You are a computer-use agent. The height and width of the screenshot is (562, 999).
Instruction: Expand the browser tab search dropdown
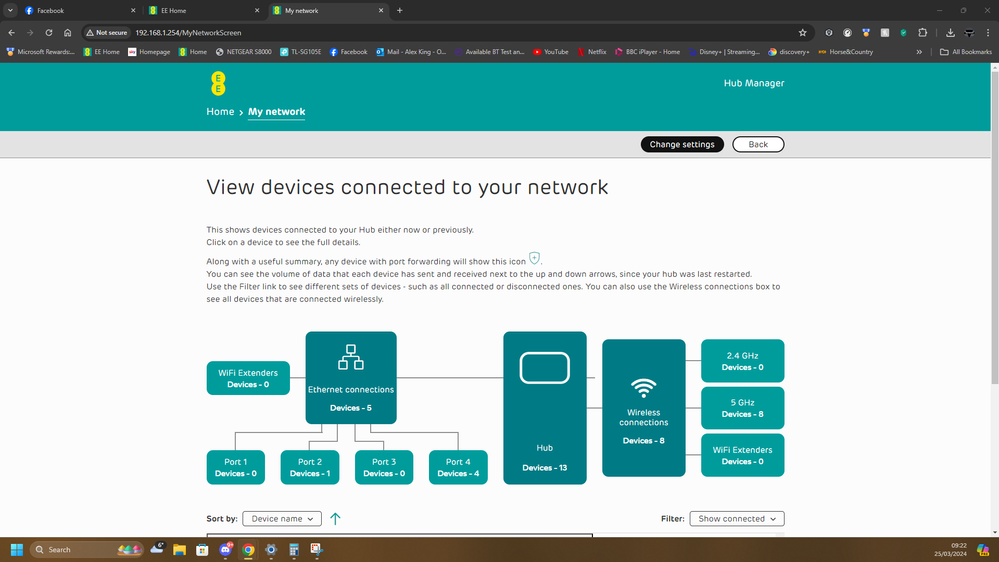click(x=10, y=10)
